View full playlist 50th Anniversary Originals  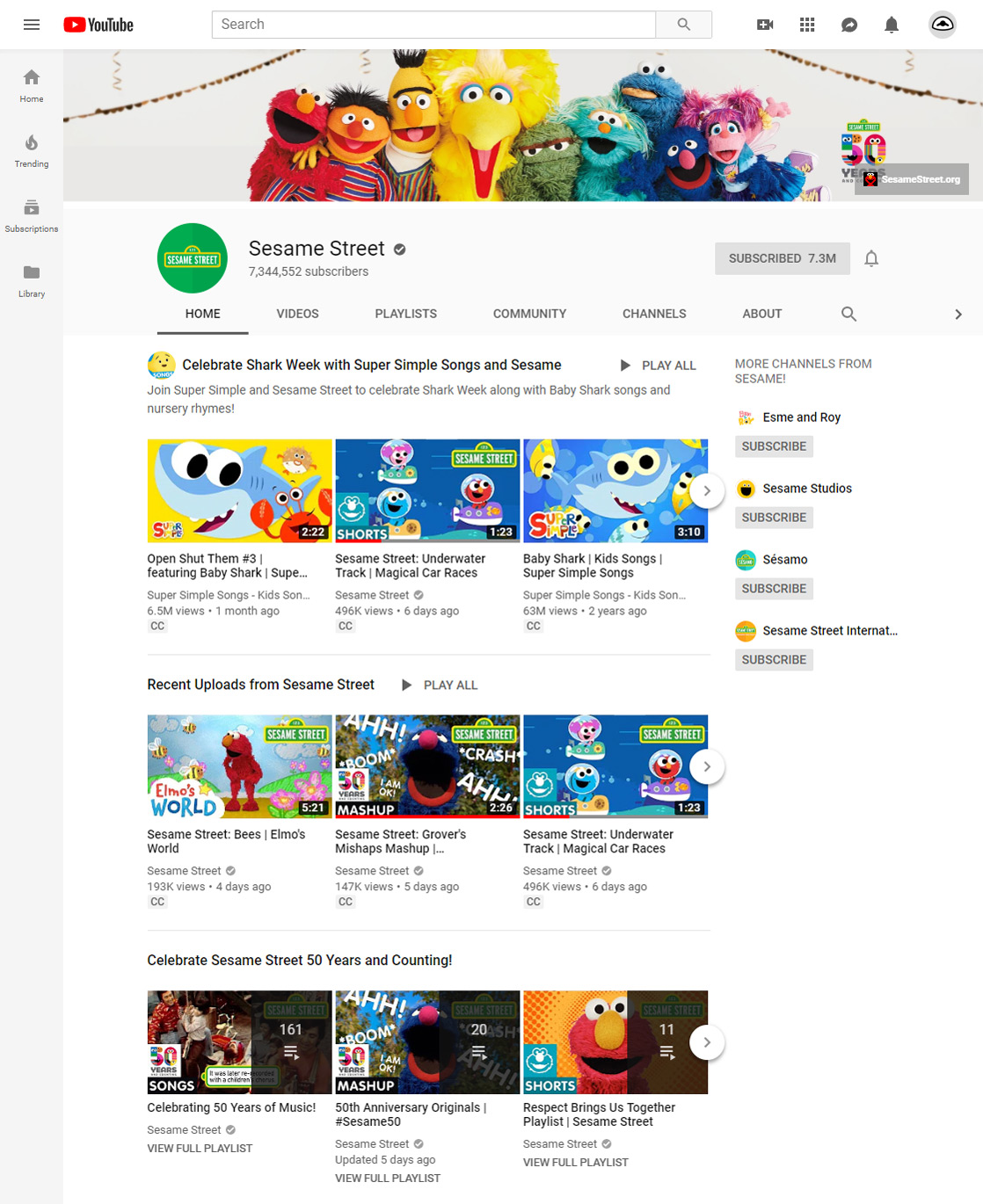pos(388,1179)
